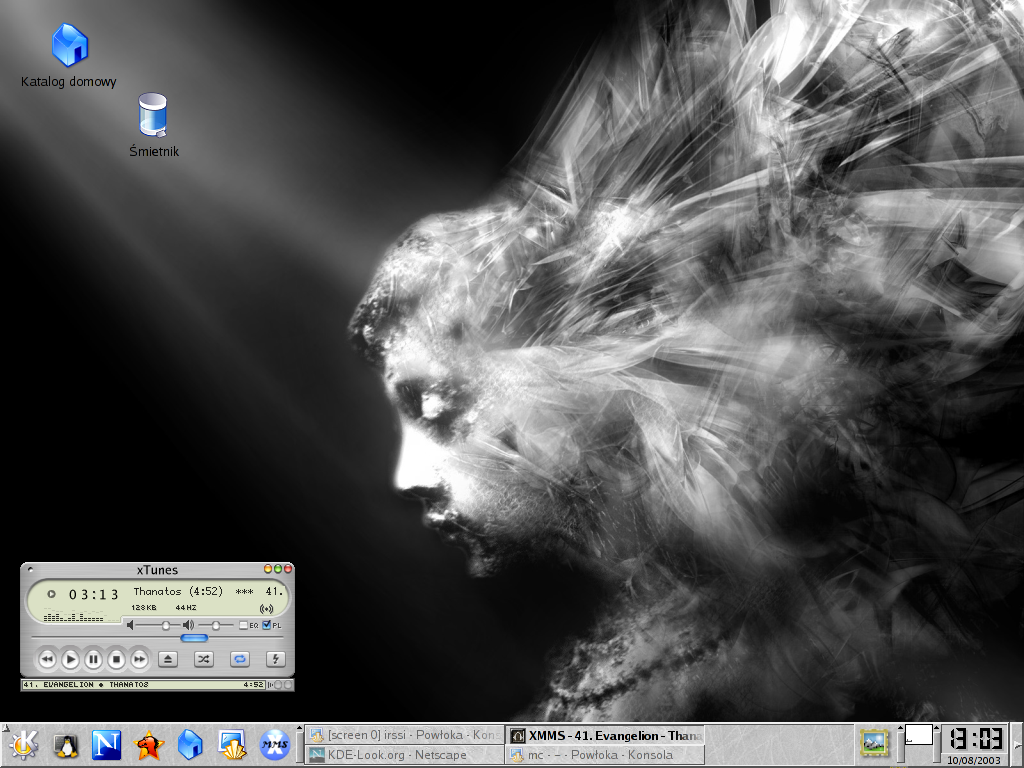This screenshot has width=1024, height=768.
Task: Click the 03:13 elapsed time display
Action: click(x=94, y=594)
